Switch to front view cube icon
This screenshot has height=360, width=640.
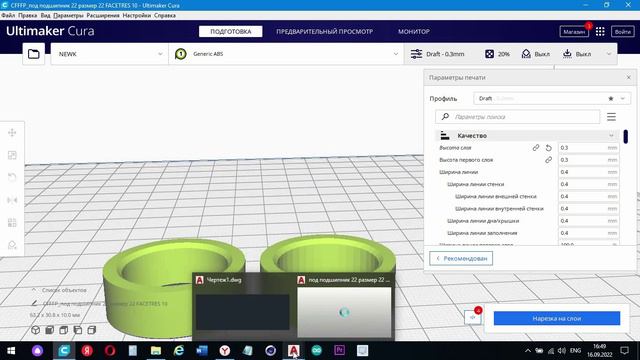(x=49, y=330)
